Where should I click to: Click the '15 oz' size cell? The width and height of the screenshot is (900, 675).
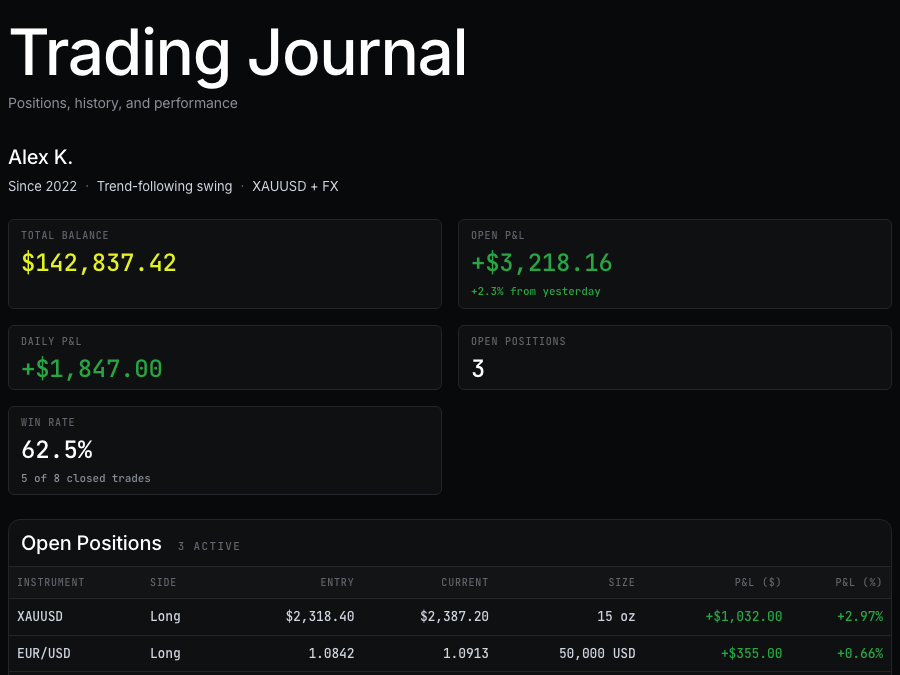pyautogui.click(x=616, y=616)
